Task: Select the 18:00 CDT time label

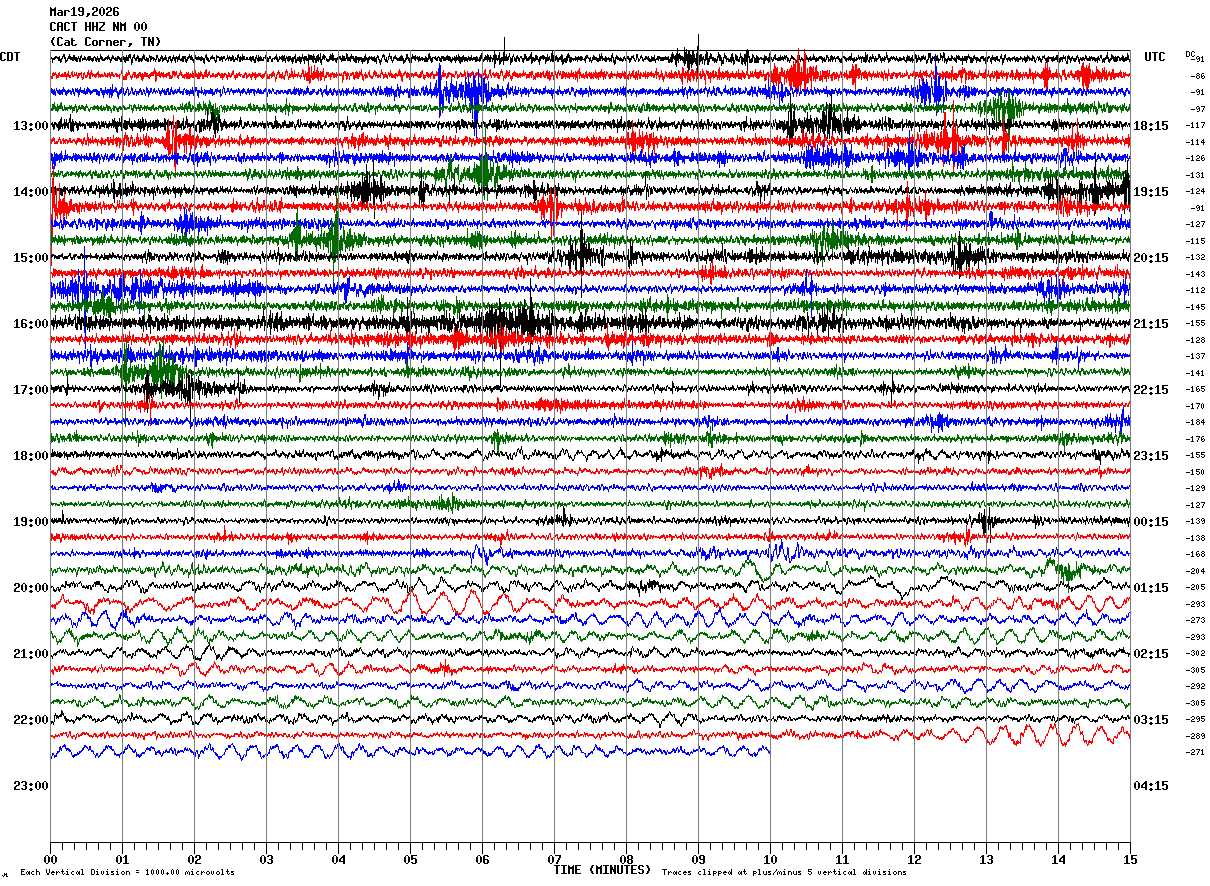Action: [30, 456]
